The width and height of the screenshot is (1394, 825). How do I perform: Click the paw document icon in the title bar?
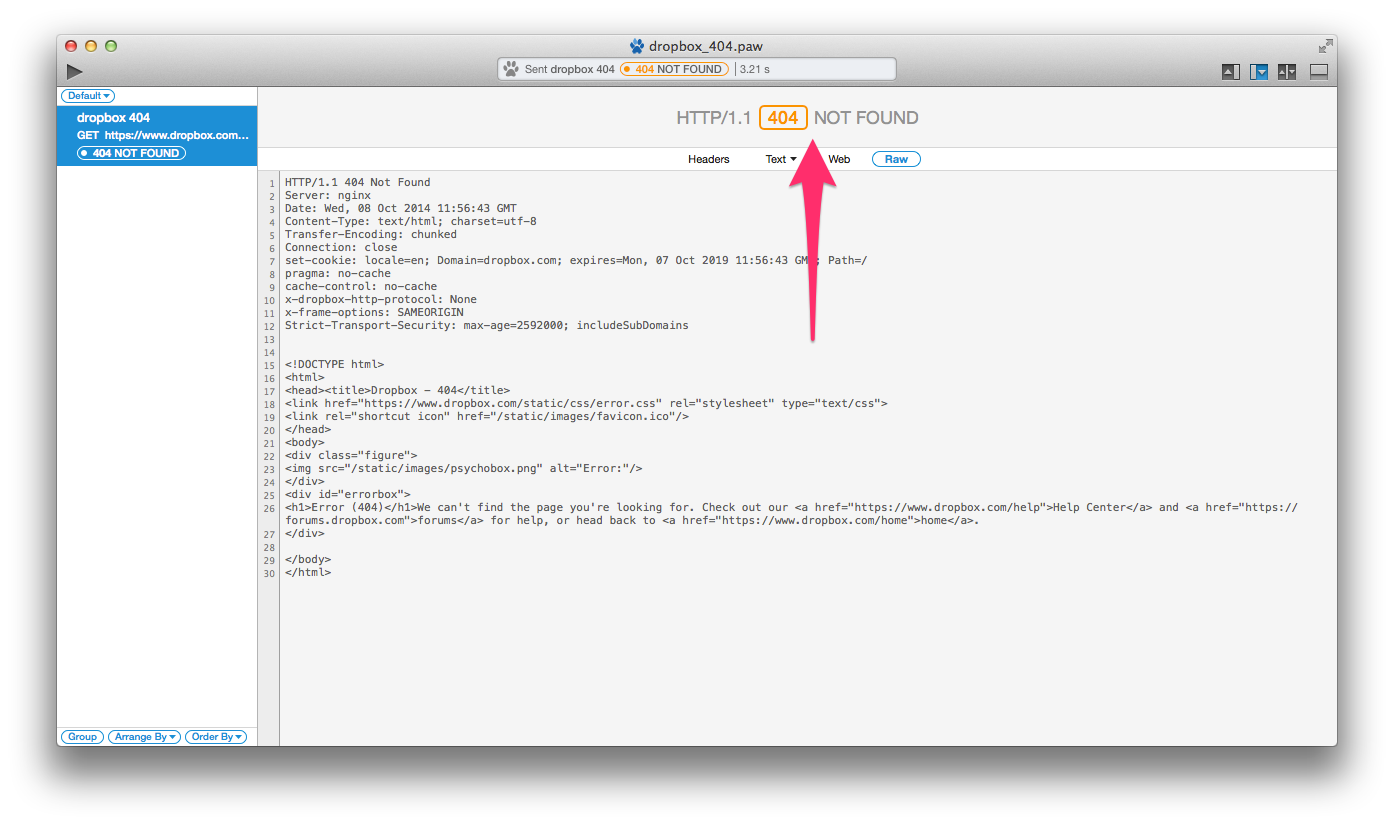pos(637,46)
